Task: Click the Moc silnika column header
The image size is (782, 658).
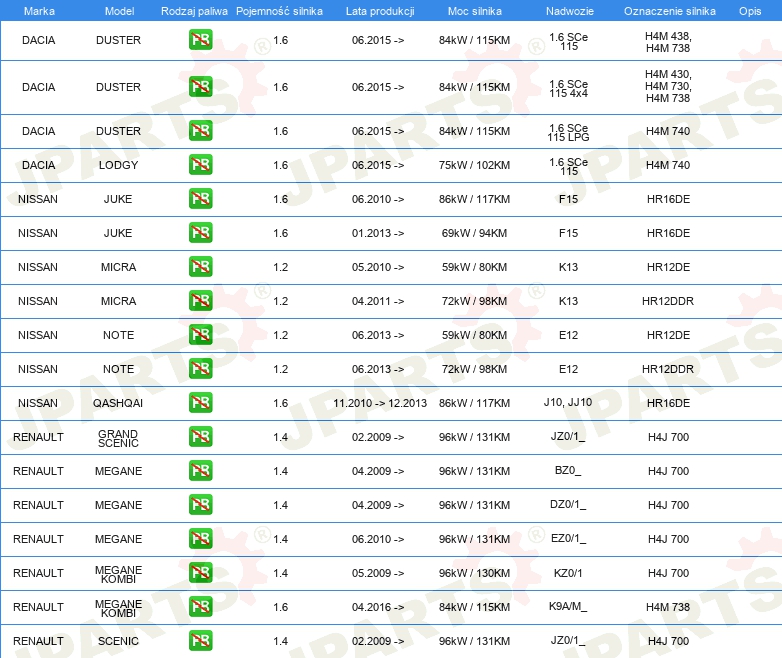Action: pyautogui.click(x=475, y=11)
